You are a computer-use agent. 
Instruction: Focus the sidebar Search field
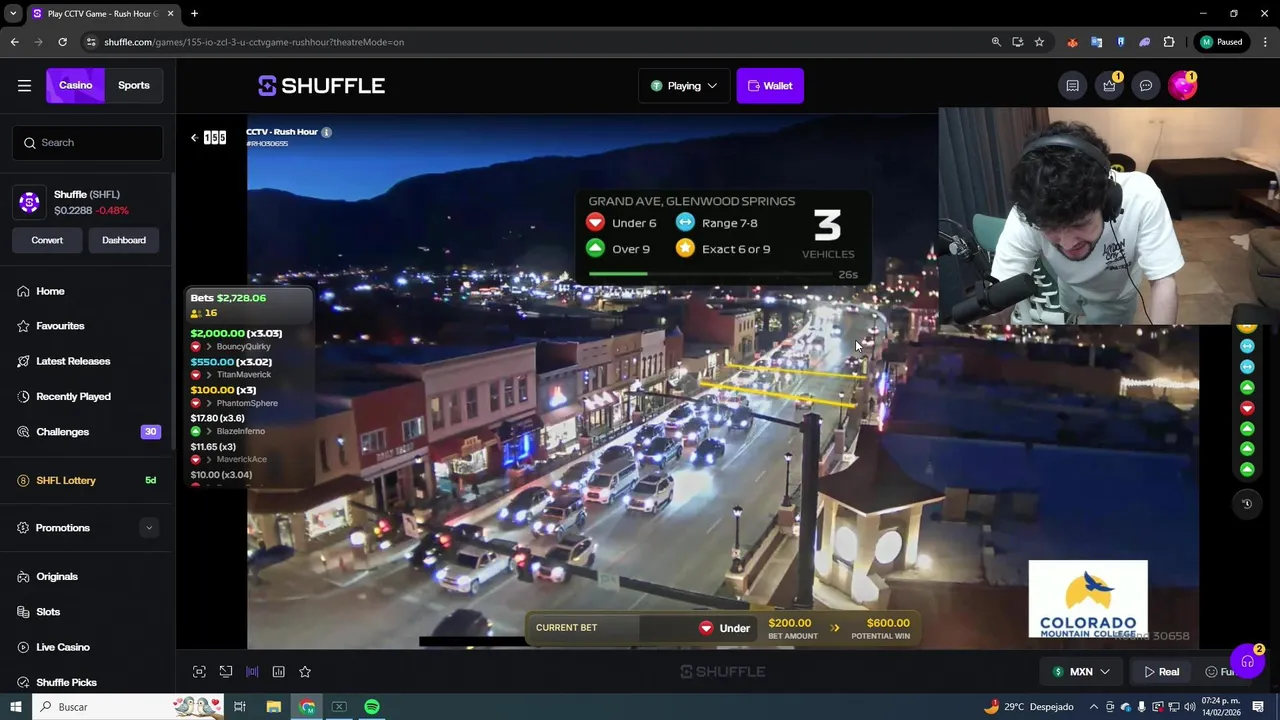tap(88, 143)
